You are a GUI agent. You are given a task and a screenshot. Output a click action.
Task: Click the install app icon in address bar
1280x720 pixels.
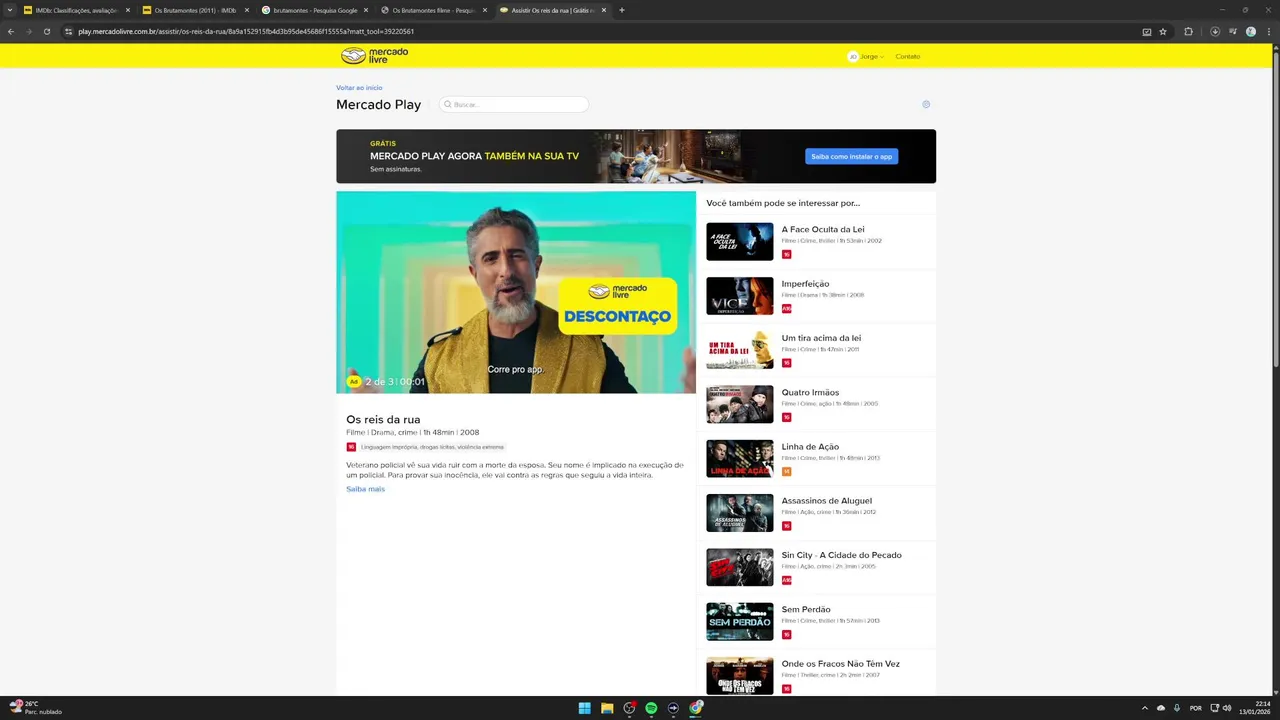tap(1147, 31)
